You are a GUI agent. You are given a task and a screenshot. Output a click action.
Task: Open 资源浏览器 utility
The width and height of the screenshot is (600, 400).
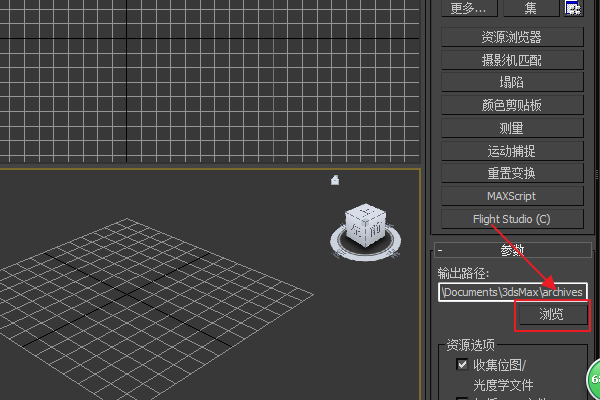512,37
